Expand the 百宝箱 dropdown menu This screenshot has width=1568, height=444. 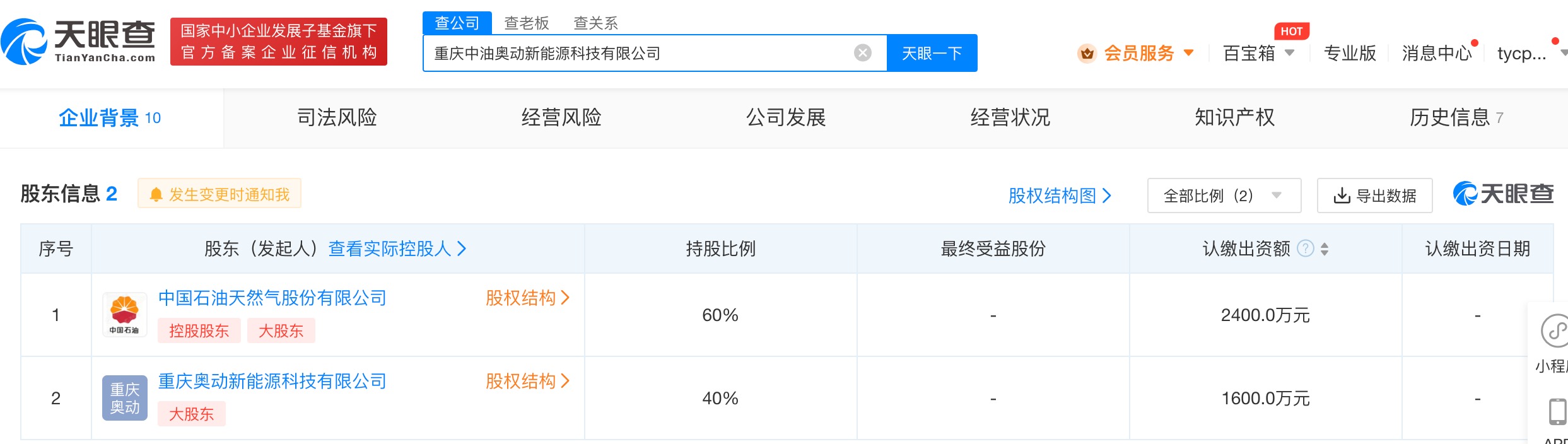point(1258,54)
